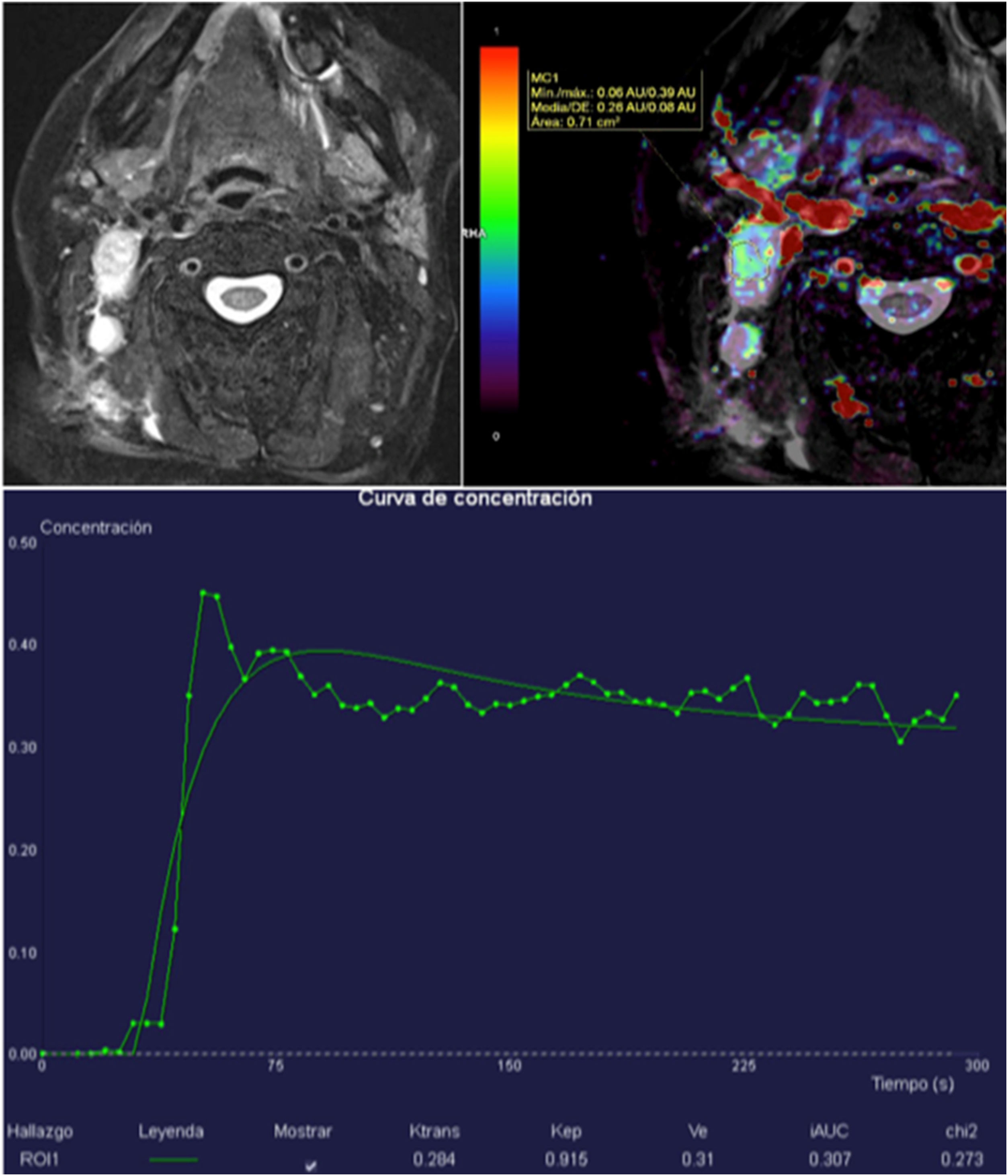This screenshot has height=1176, width=1008.
Task: Click the Concentración axis label
Action: [96, 528]
